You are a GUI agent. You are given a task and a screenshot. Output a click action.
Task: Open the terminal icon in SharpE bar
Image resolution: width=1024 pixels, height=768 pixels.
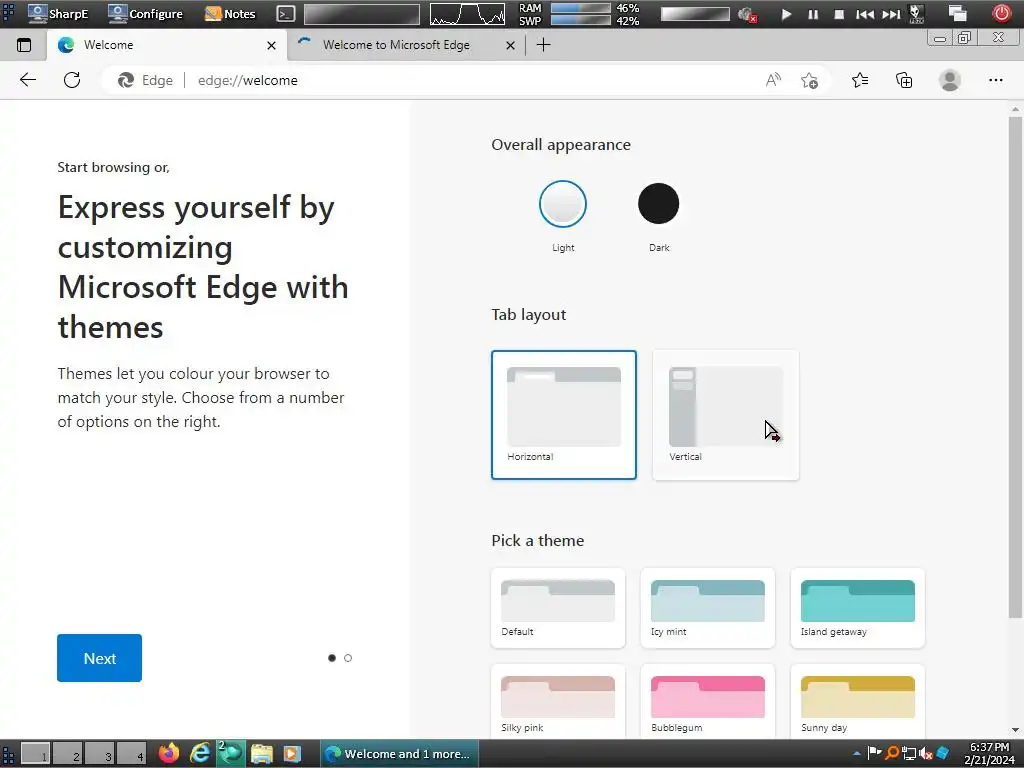tap(285, 14)
